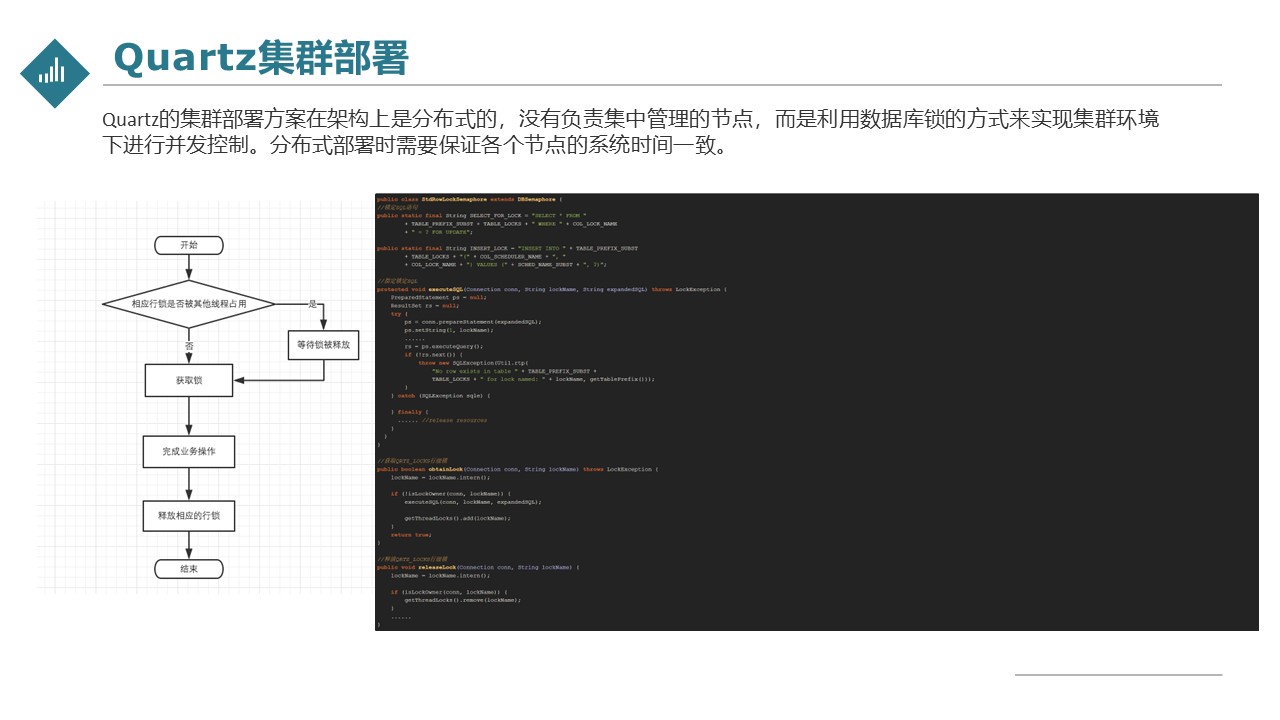Click the "PreparedStatement ps = null;" line
This screenshot has width=1280, height=720.
point(438,297)
